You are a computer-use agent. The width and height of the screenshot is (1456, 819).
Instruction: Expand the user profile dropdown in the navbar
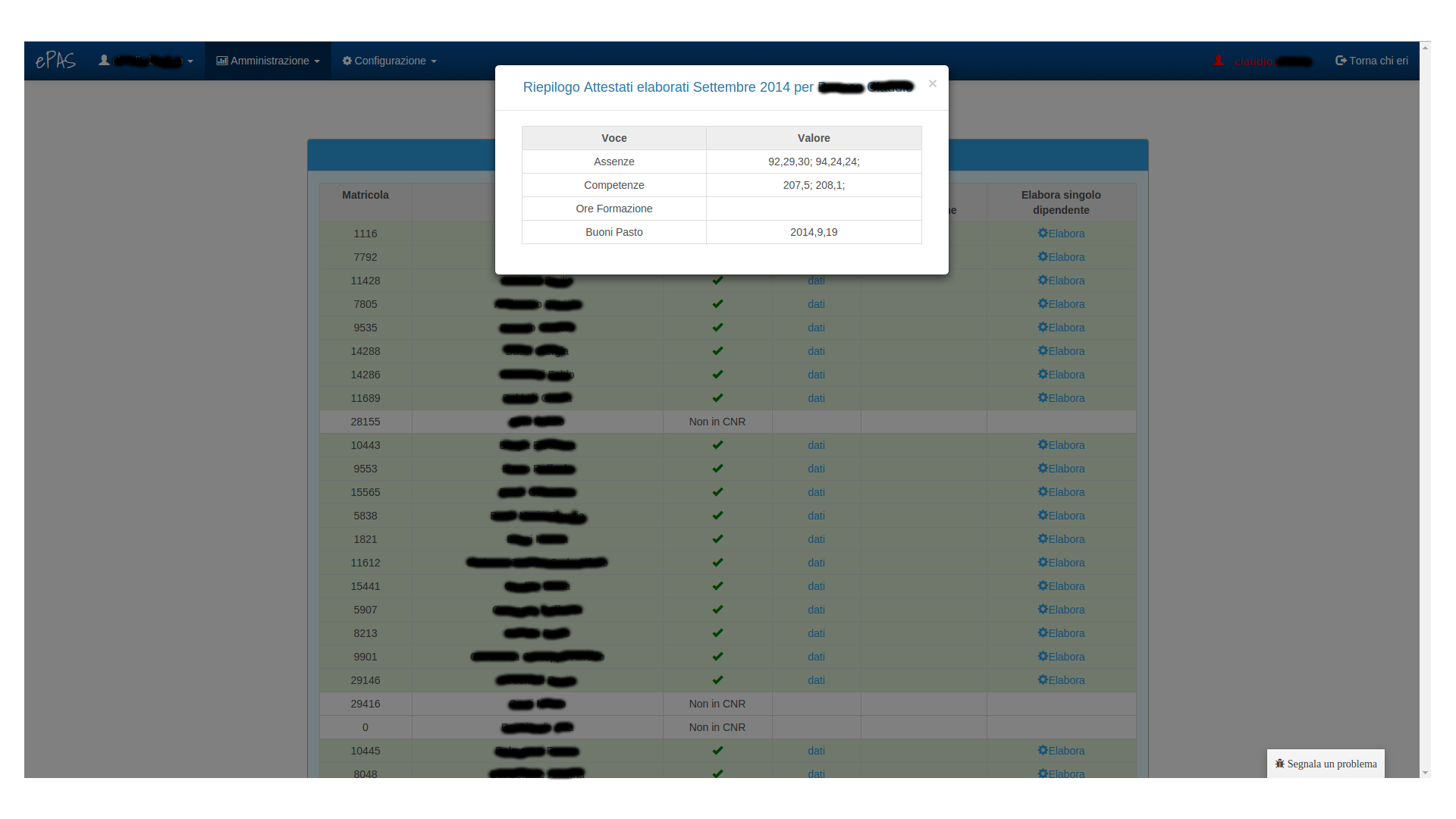click(x=146, y=61)
